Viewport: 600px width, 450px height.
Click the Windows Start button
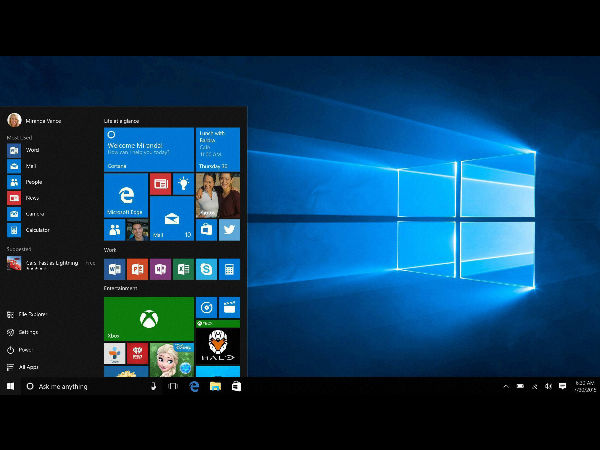(x=11, y=386)
